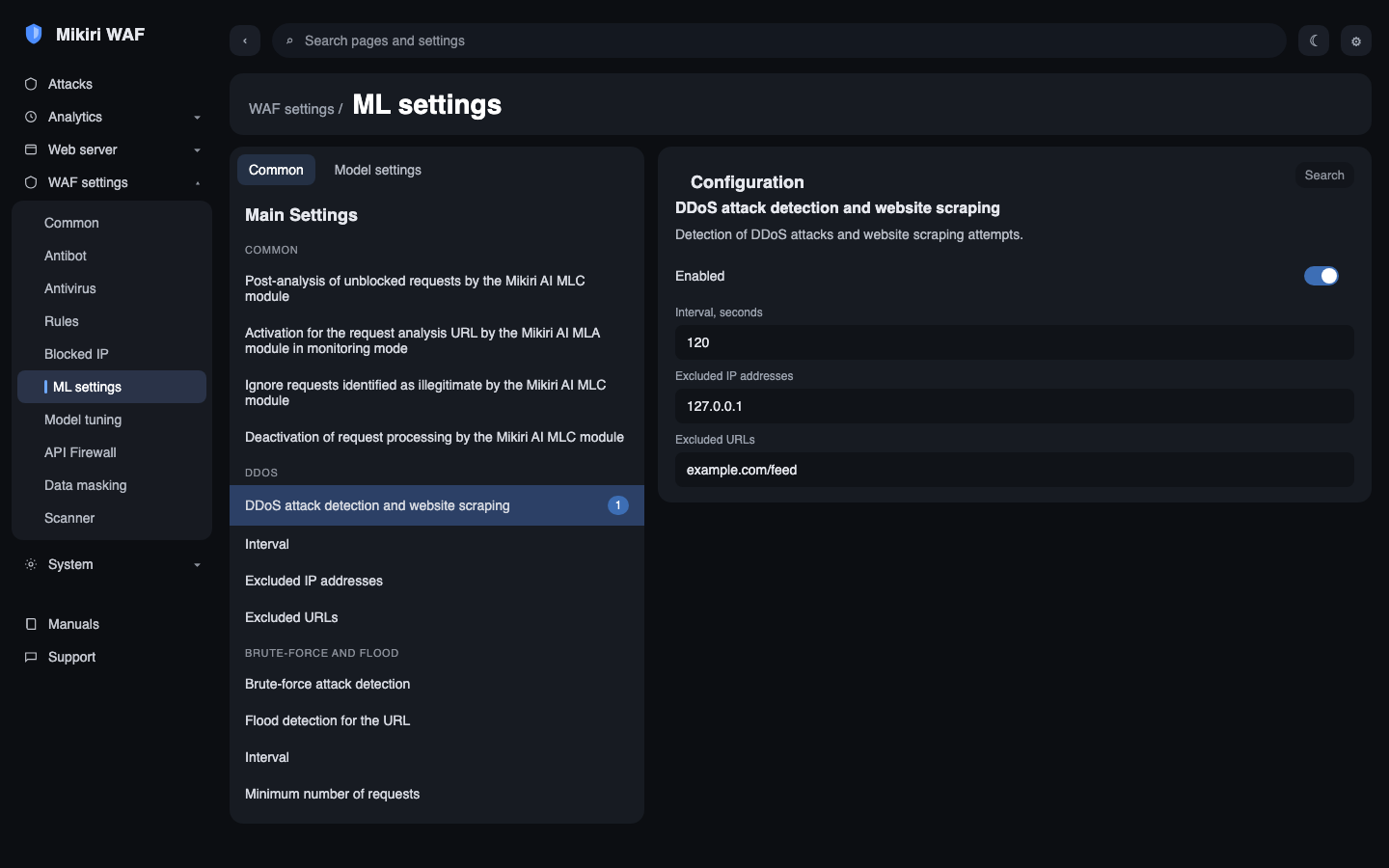1389x868 pixels.
Task: Click the Interval, seconds input field
Action: pyautogui.click(x=1015, y=342)
